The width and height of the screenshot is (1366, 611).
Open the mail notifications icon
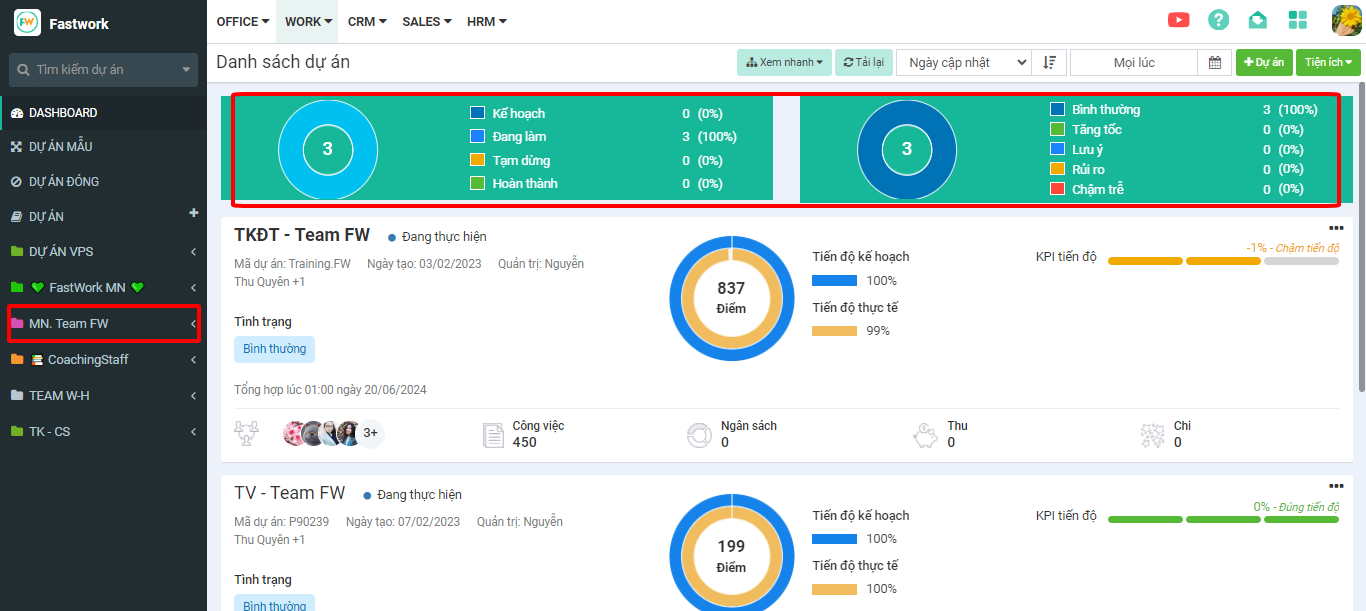point(1258,20)
